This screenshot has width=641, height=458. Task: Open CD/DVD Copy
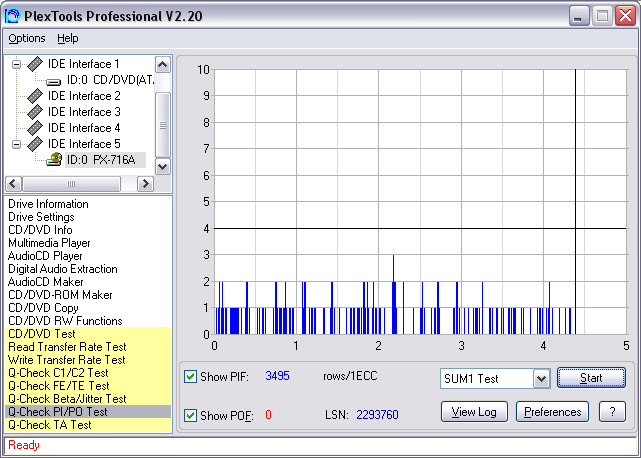43,308
